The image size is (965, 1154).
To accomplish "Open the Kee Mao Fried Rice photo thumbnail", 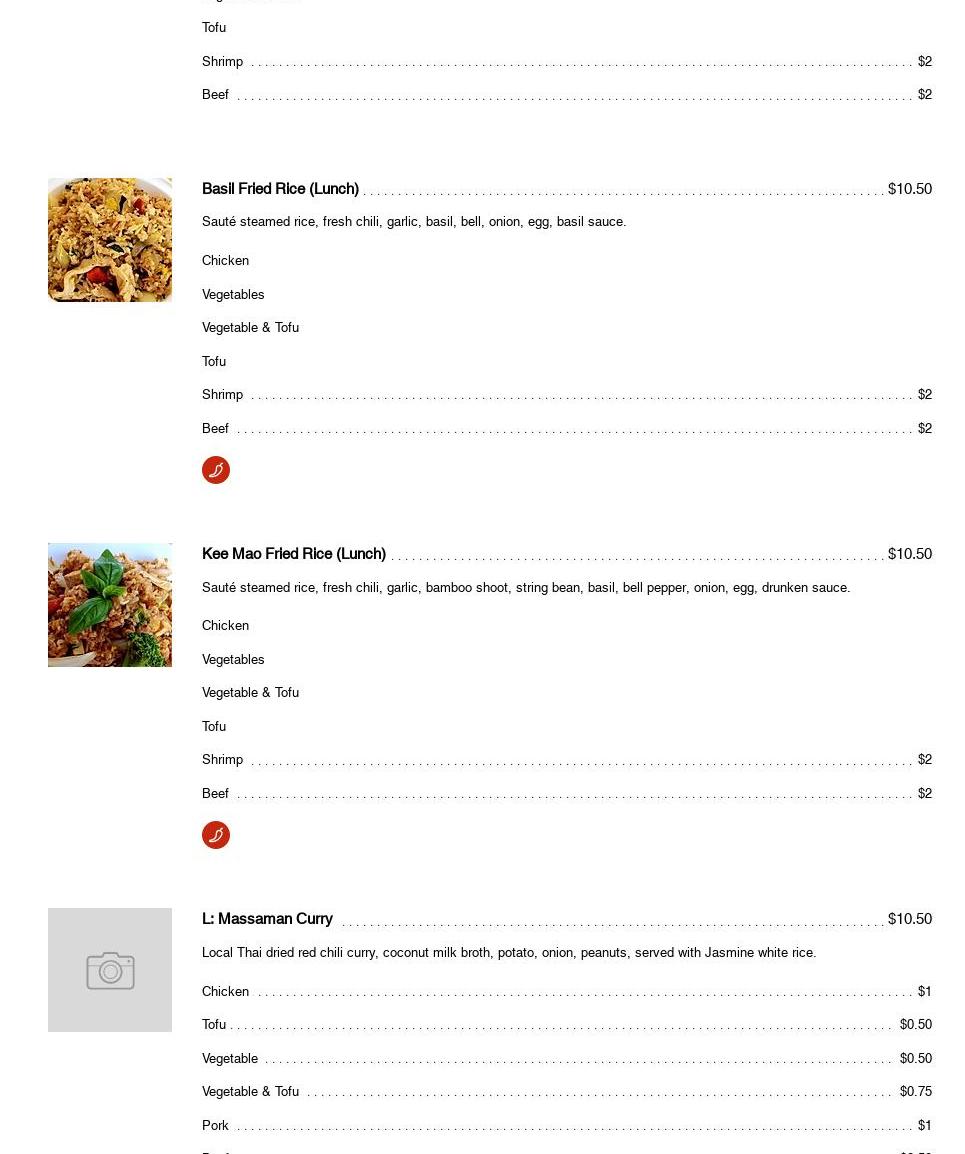I will 110,605.
